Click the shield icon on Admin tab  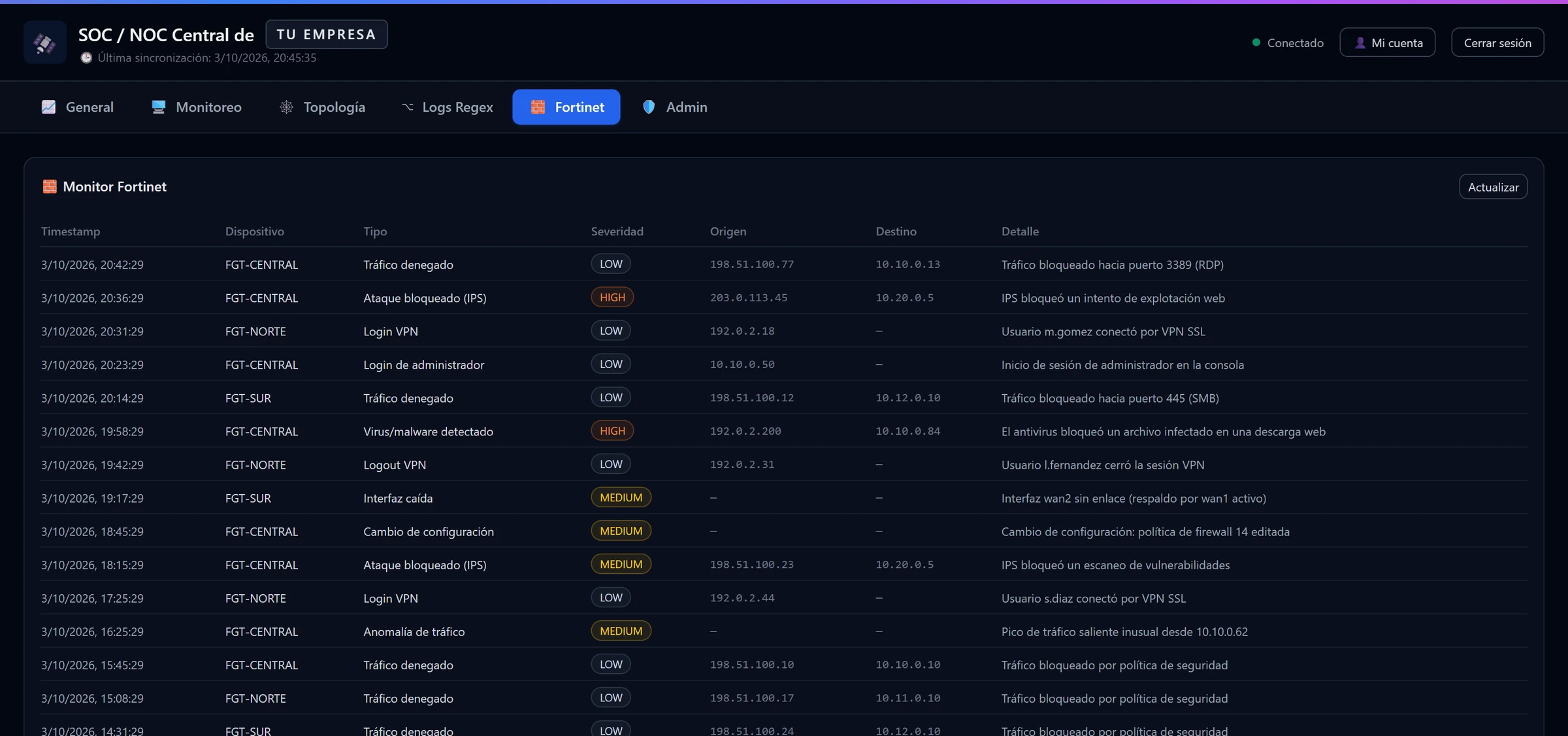tap(649, 107)
